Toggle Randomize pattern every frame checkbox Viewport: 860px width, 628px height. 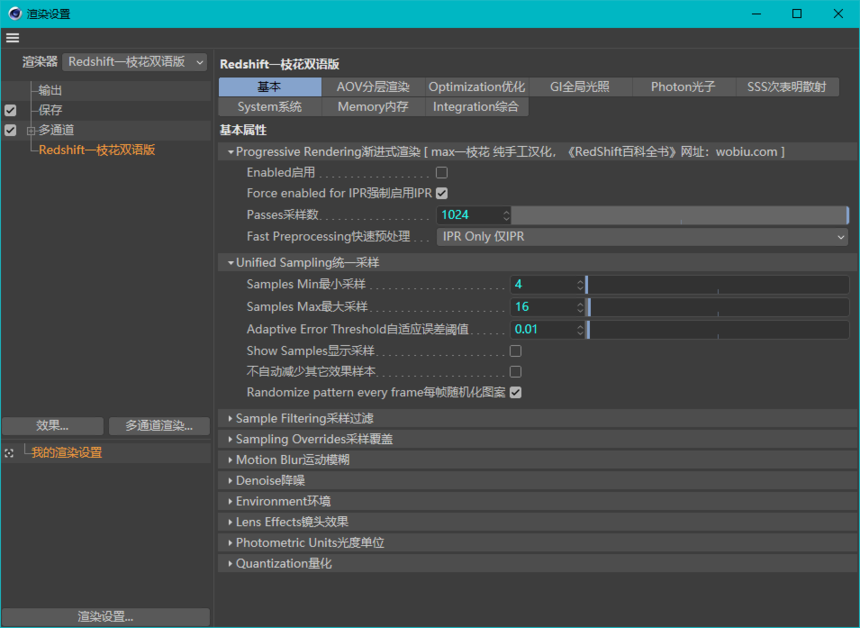click(x=516, y=393)
